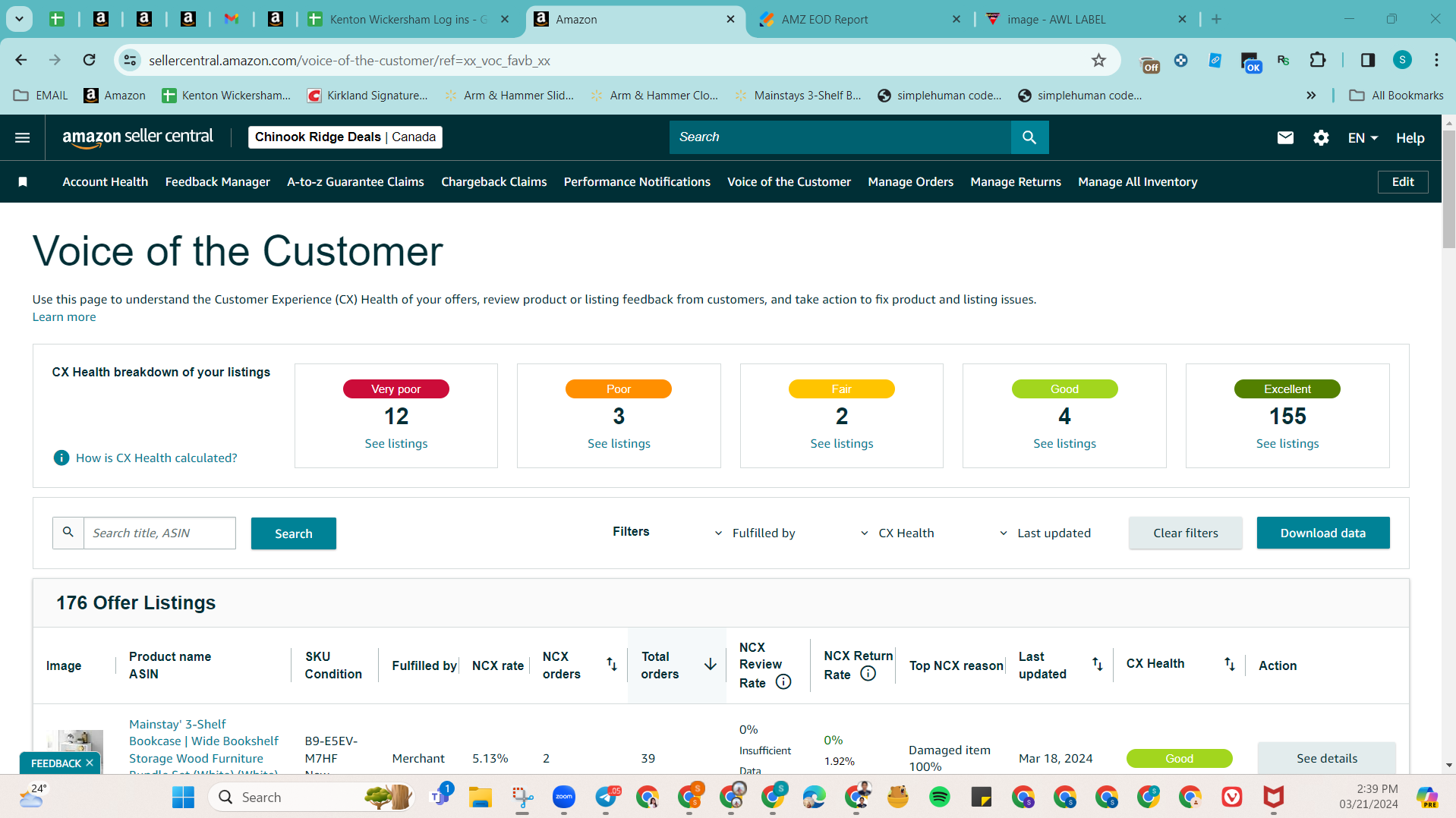Open Zoom from the taskbar
Image resolution: width=1456 pixels, height=818 pixels.
[x=563, y=797]
